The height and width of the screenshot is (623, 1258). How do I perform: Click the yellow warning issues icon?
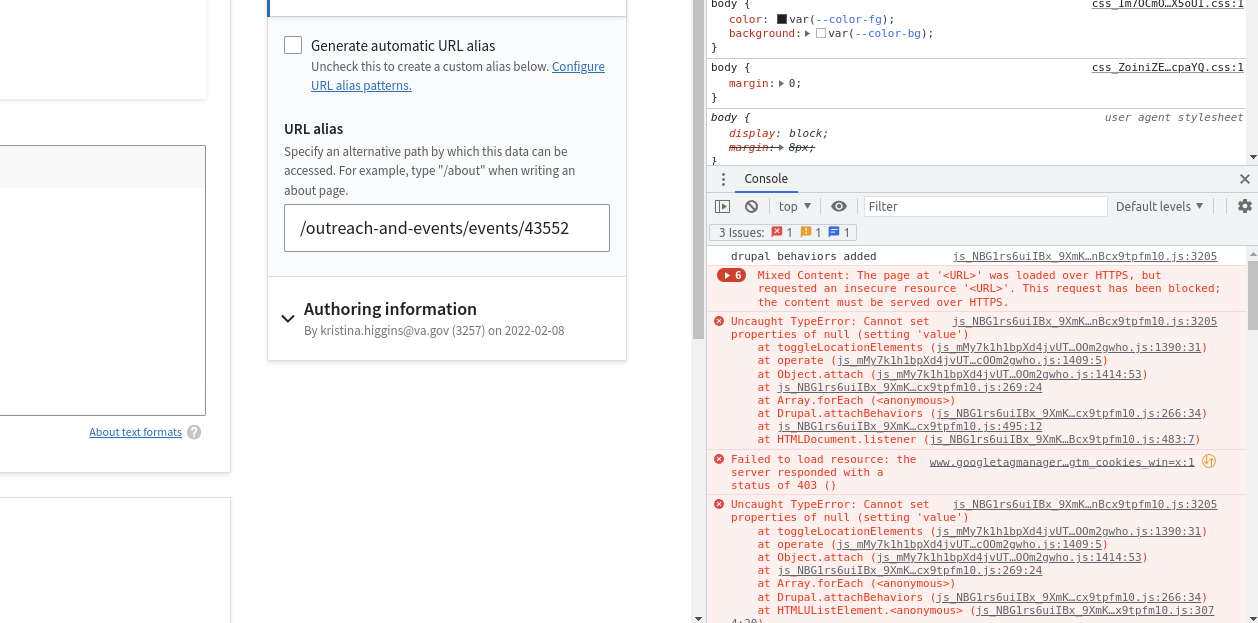point(805,232)
